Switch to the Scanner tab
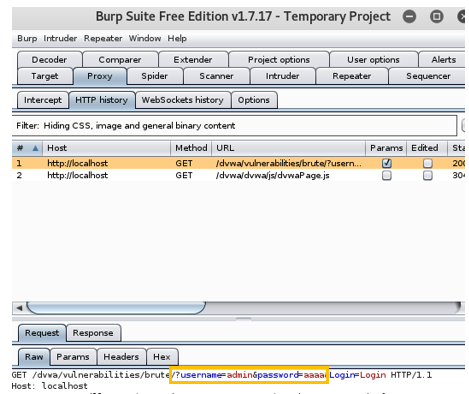This screenshot has width=469, height=394. (x=216, y=76)
